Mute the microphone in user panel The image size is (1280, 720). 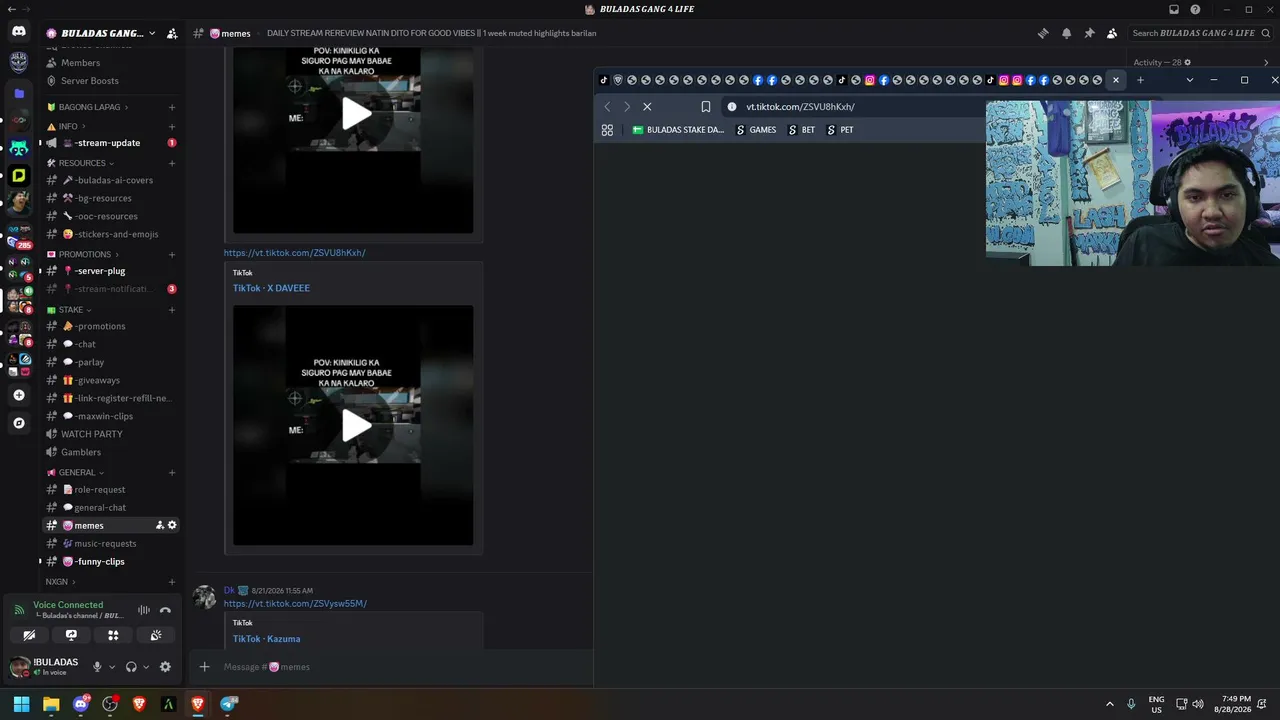coord(97,667)
